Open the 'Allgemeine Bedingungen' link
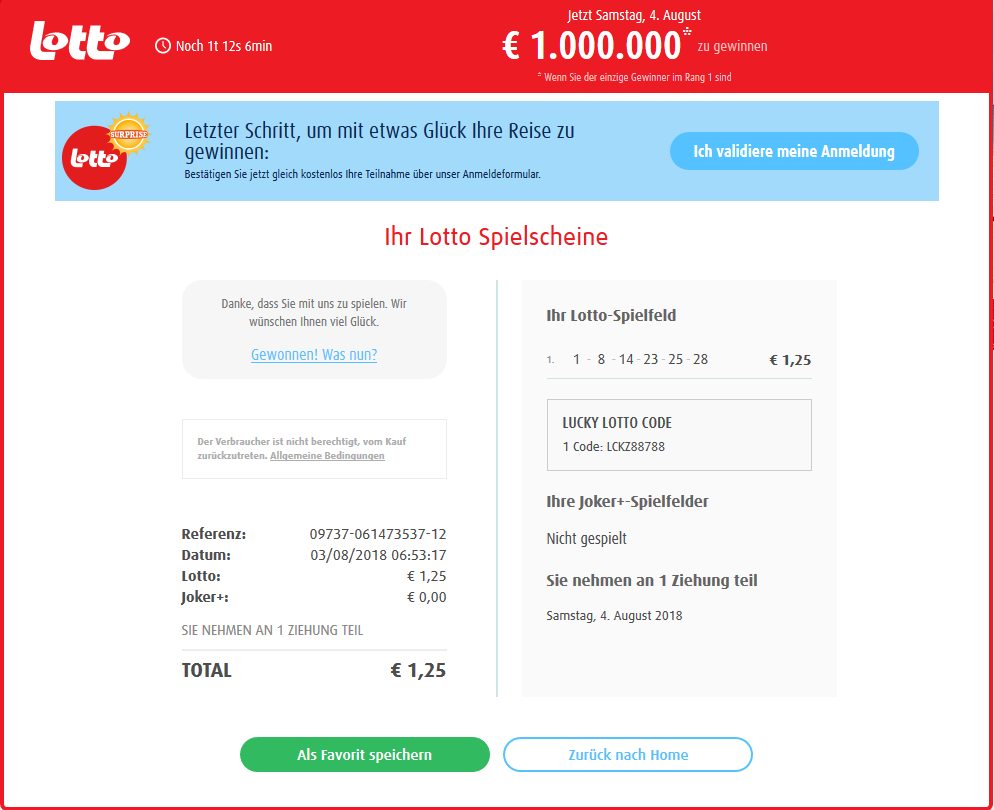Viewport: 994px width, 810px height. pyautogui.click(x=327, y=456)
